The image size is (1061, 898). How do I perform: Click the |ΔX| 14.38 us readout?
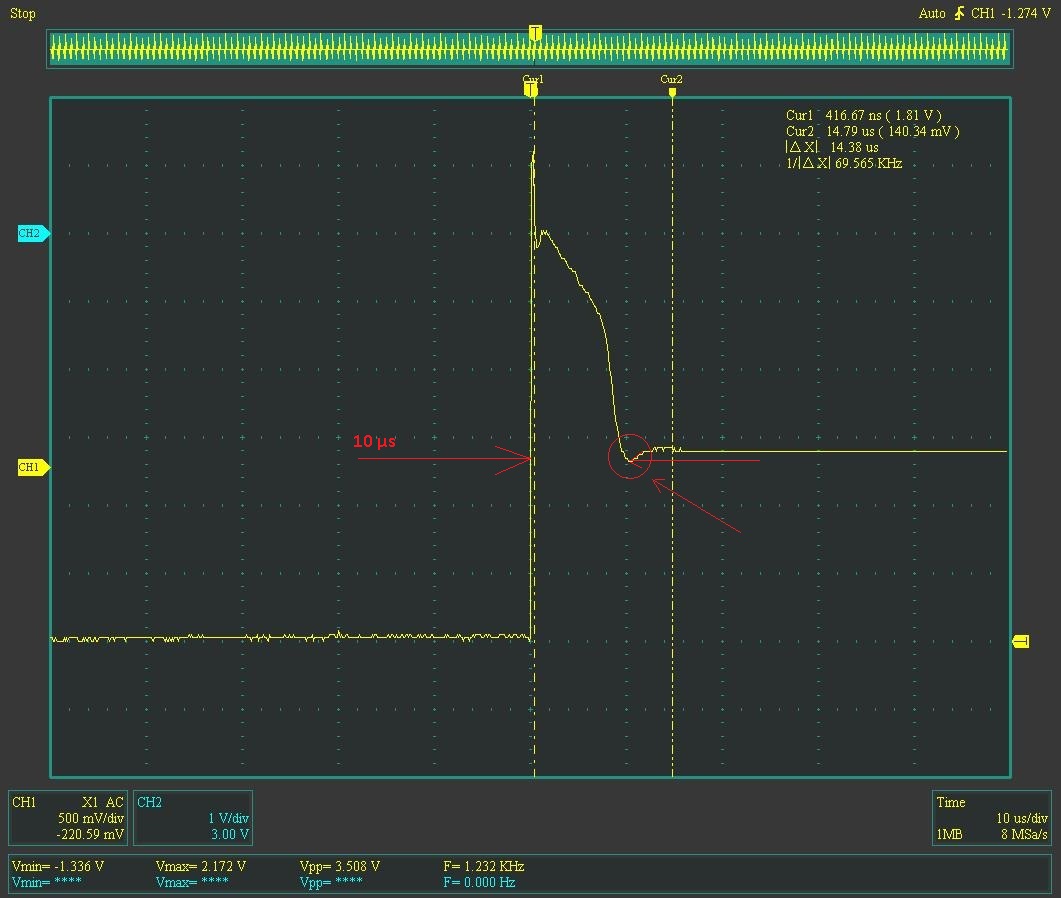point(832,147)
